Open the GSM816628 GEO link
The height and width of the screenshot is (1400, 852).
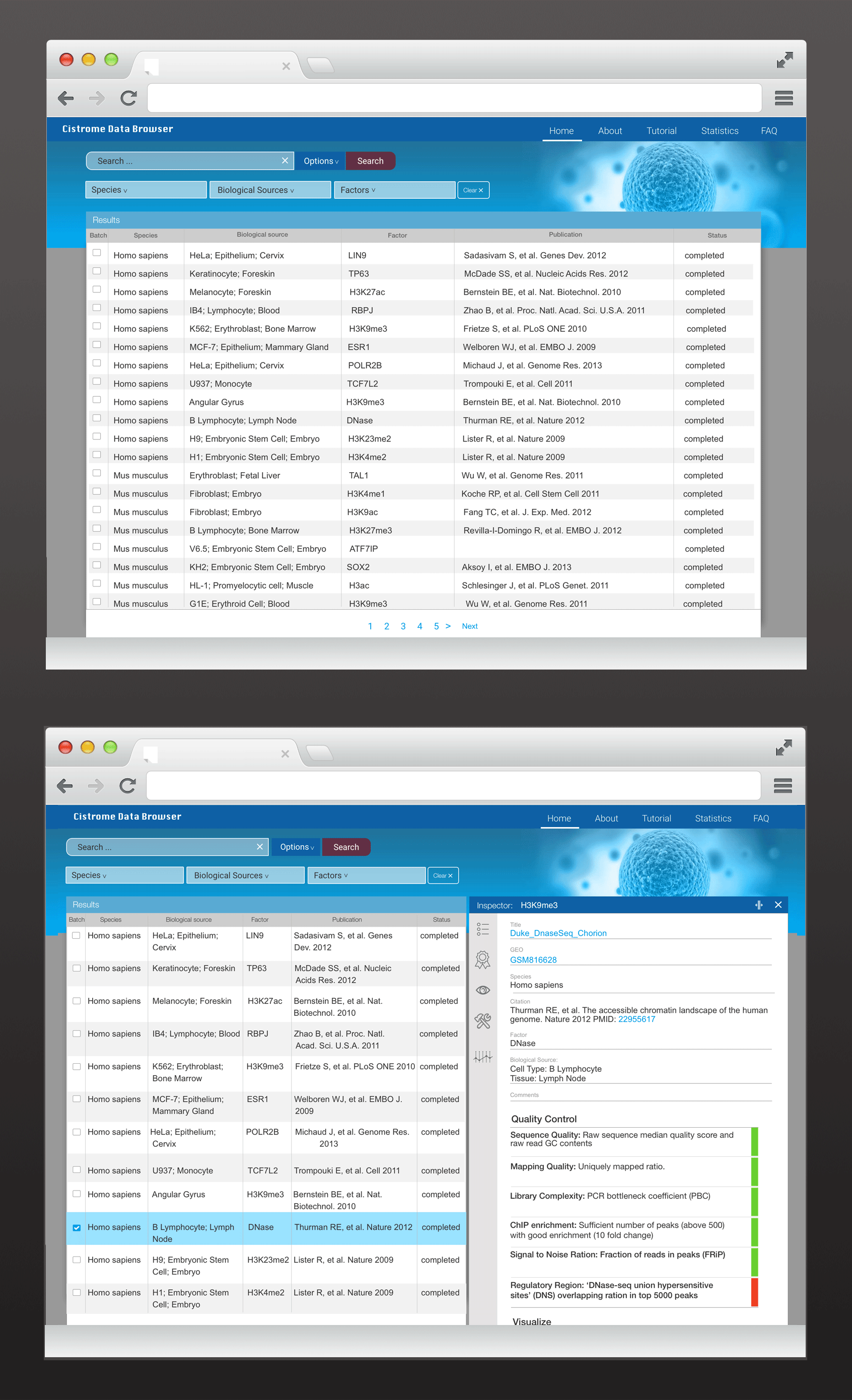point(533,960)
